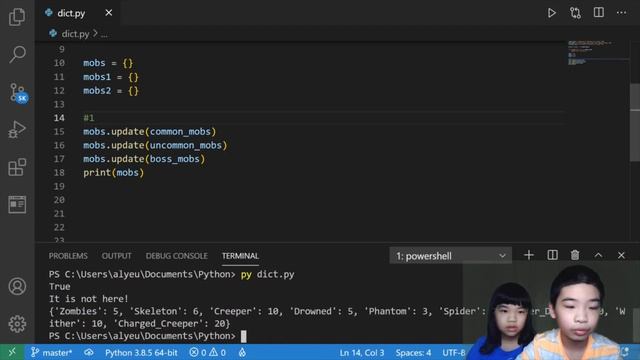Viewport: 640px width, 360px height.
Task: Click the minimap code overview
Action: tap(598, 53)
